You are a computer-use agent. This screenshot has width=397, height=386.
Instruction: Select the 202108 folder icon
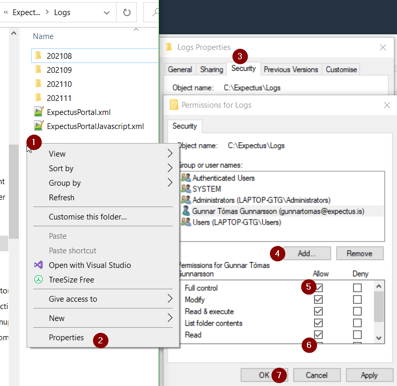coord(38,55)
